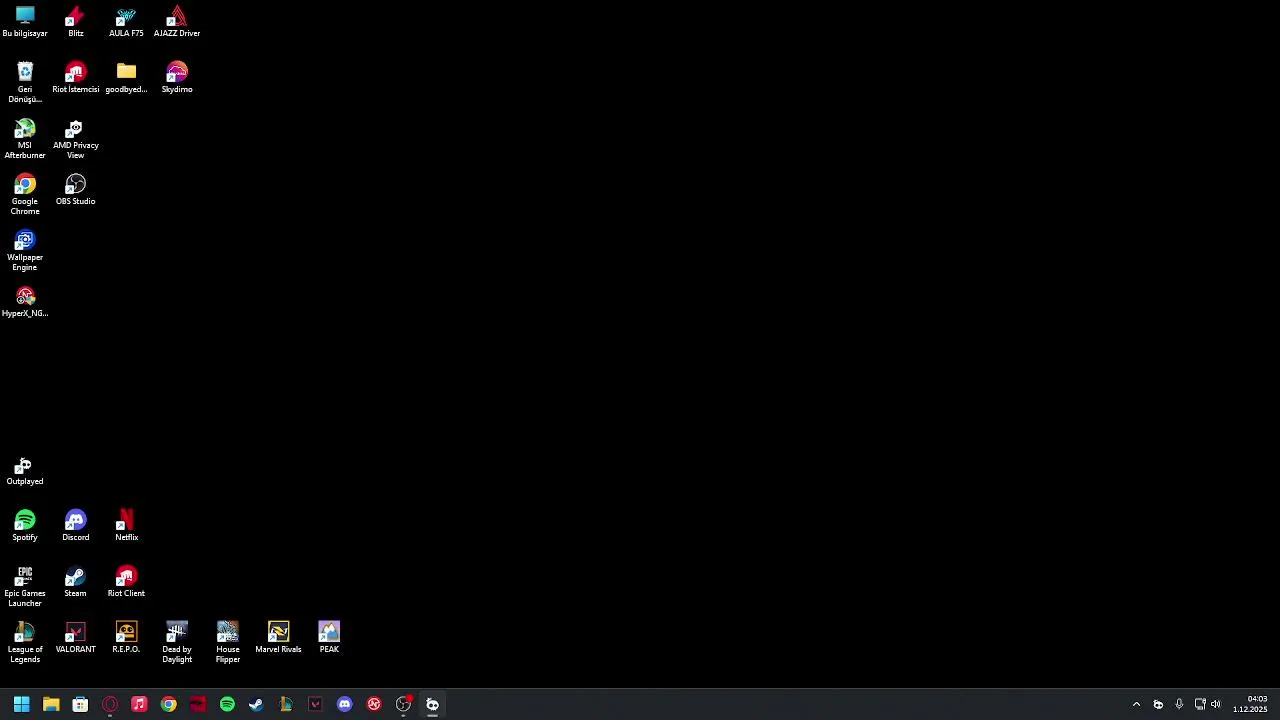Image resolution: width=1280 pixels, height=720 pixels.
Task: Select the Marvel Rivals desktop shortcut
Action: pyautogui.click(x=278, y=638)
